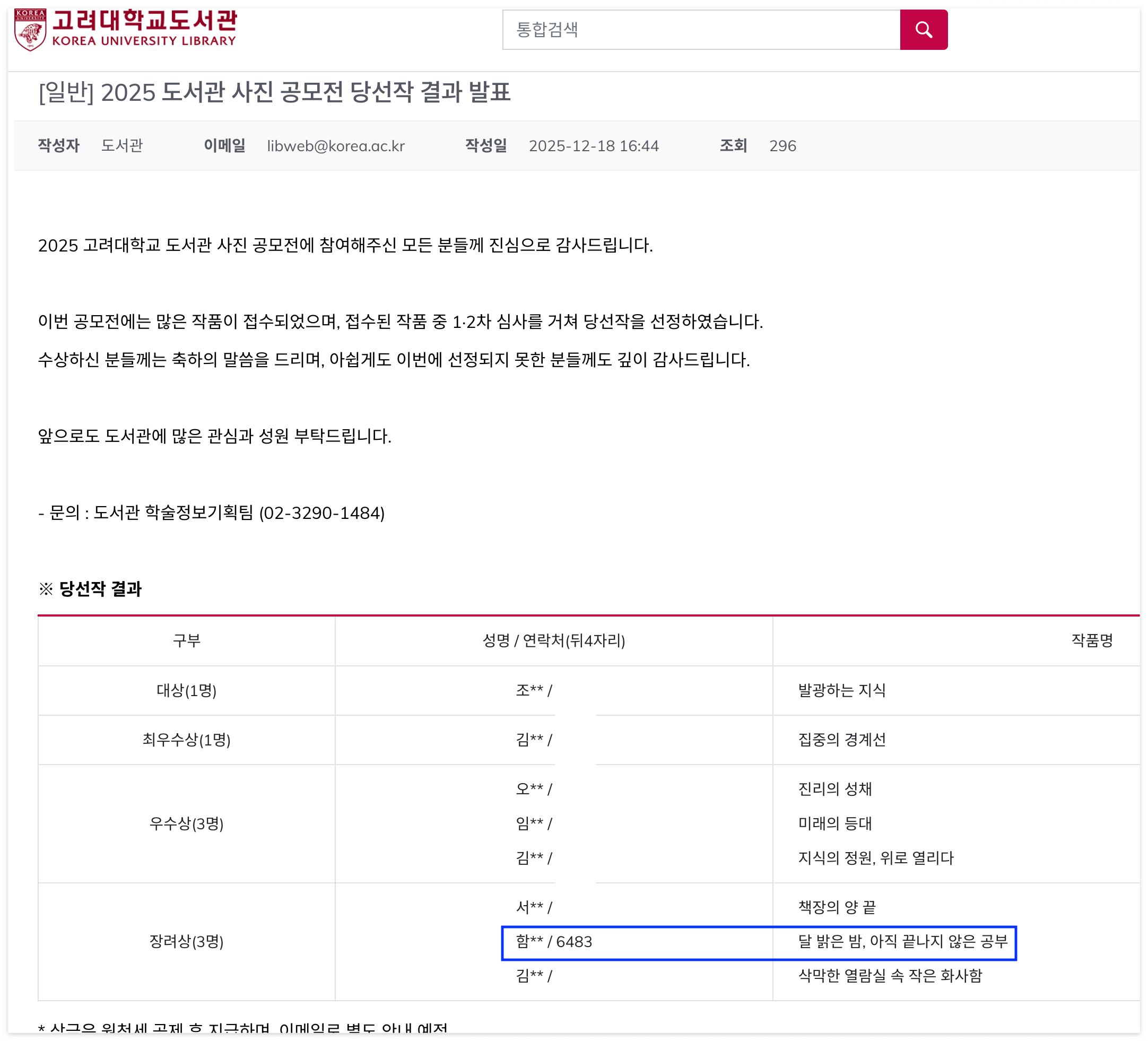Click the work title 집중의 경계선
The image size is (1148, 1041).
point(842,740)
